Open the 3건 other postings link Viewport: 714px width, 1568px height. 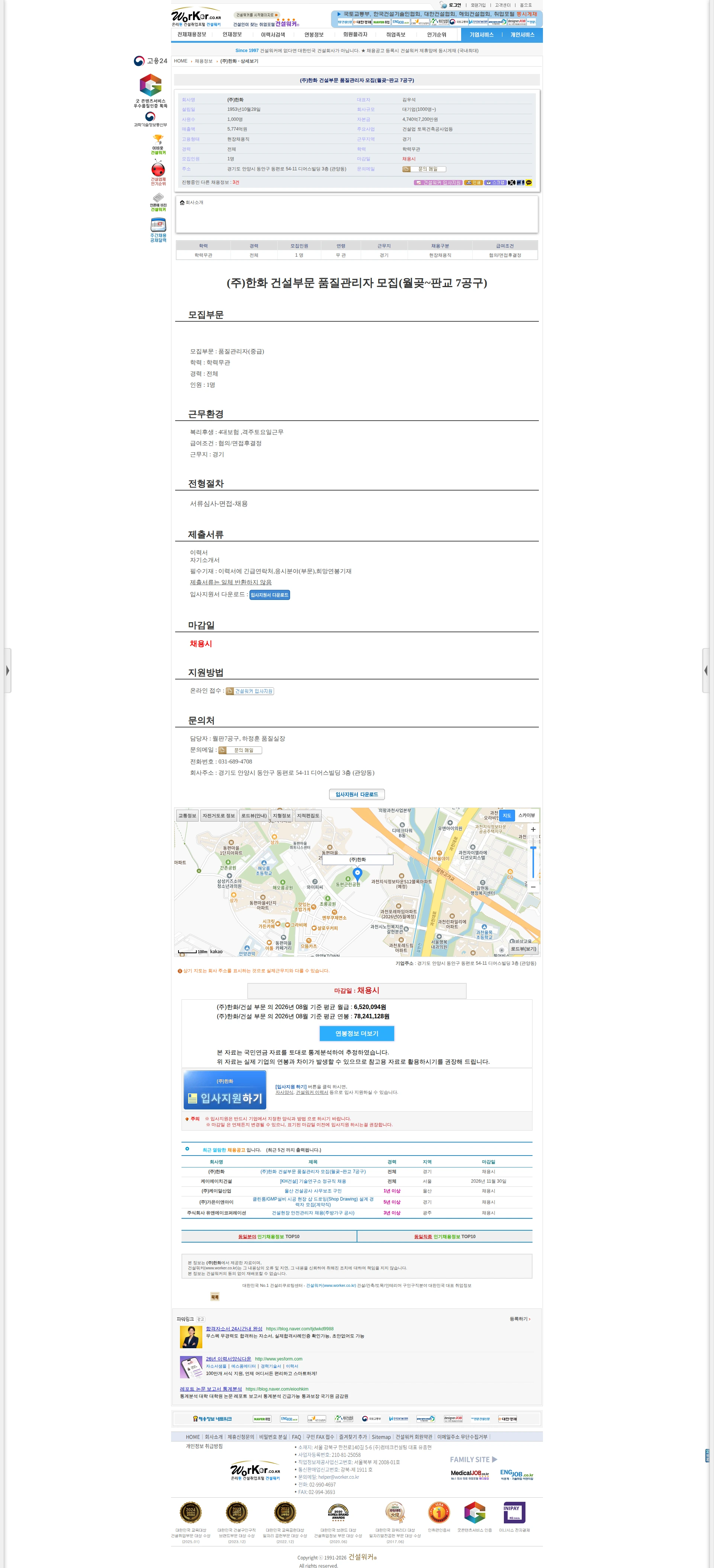235,183
